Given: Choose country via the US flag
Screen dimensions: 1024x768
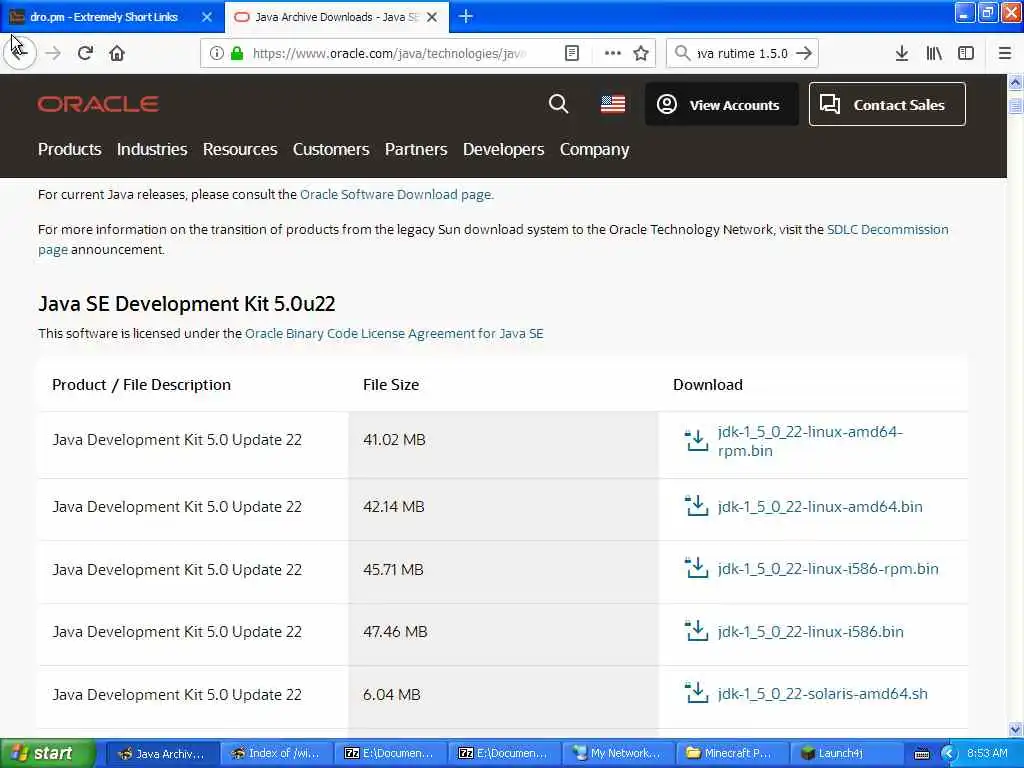Looking at the screenshot, I should (613, 104).
